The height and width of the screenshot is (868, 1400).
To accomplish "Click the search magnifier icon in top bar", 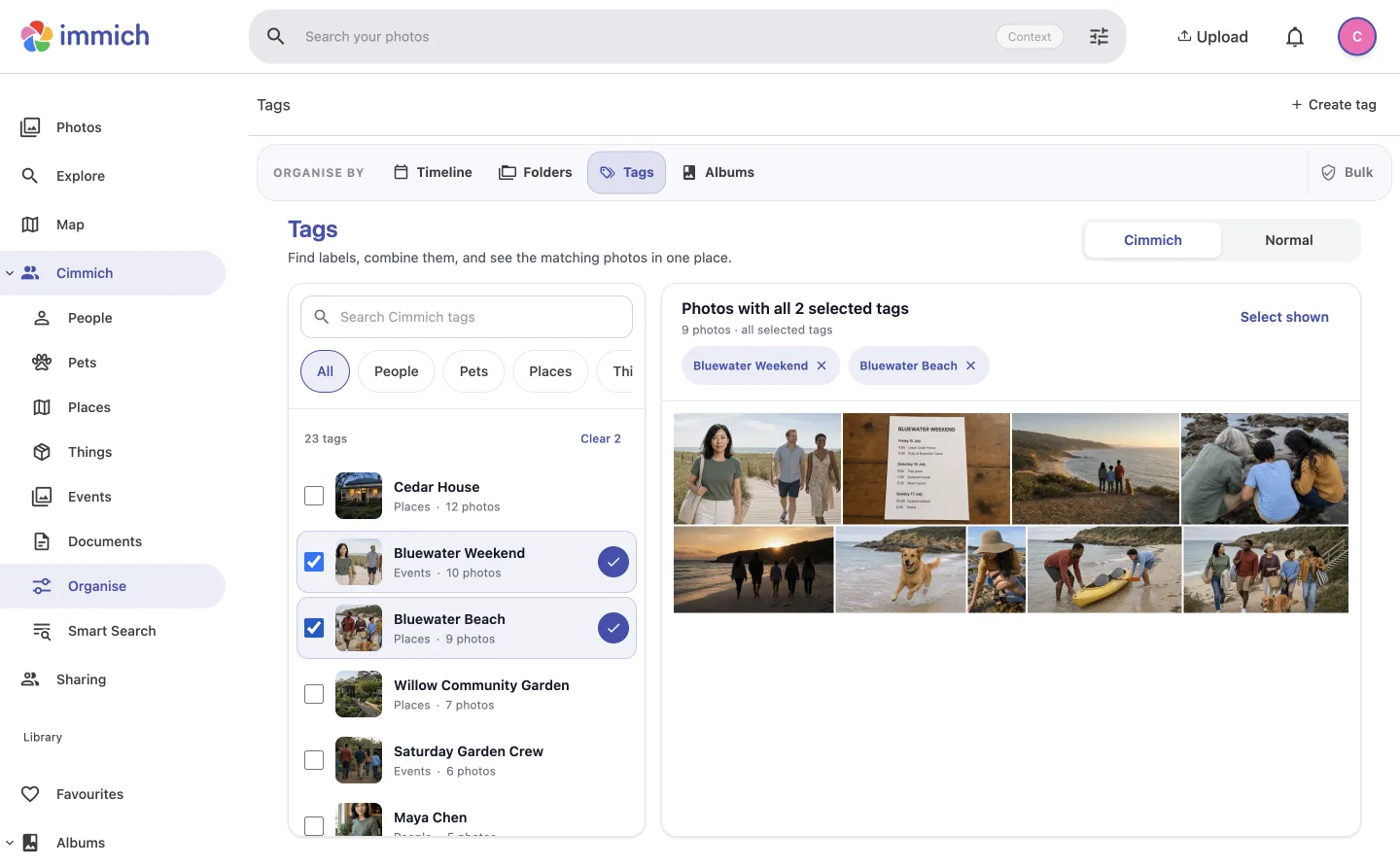I will pyautogui.click(x=276, y=36).
